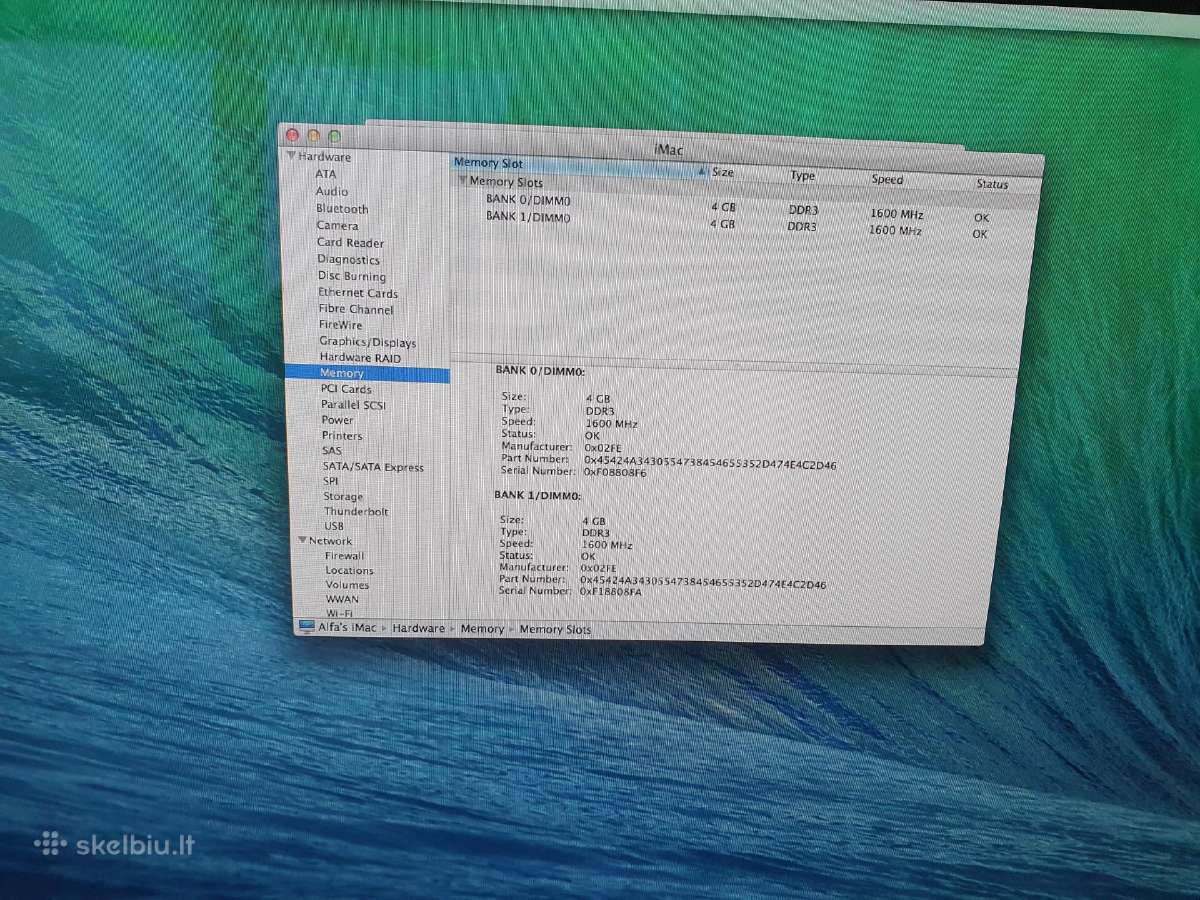Select Ethernet Cards entry

point(358,293)
